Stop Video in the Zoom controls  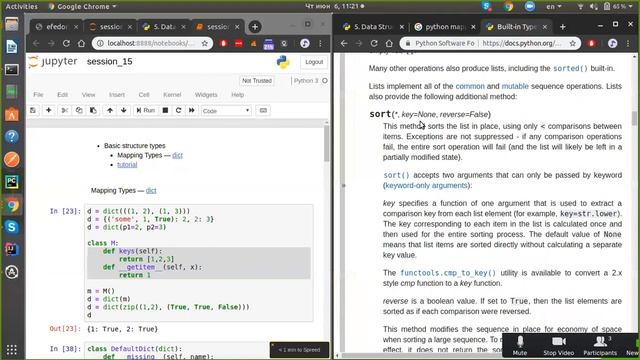click(x=558, y=346)
